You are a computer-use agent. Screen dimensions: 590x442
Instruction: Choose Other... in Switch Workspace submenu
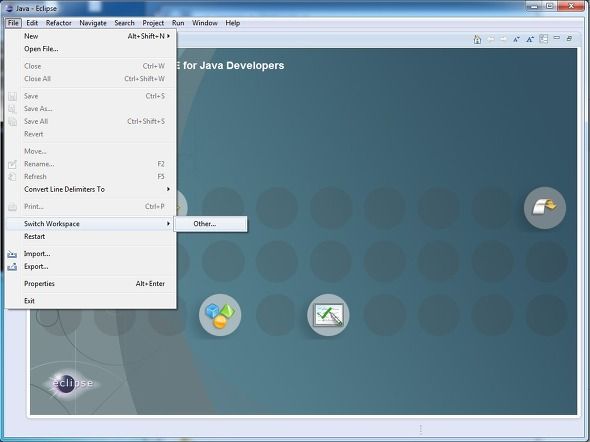pyautogui.click(x=210, y=224)
